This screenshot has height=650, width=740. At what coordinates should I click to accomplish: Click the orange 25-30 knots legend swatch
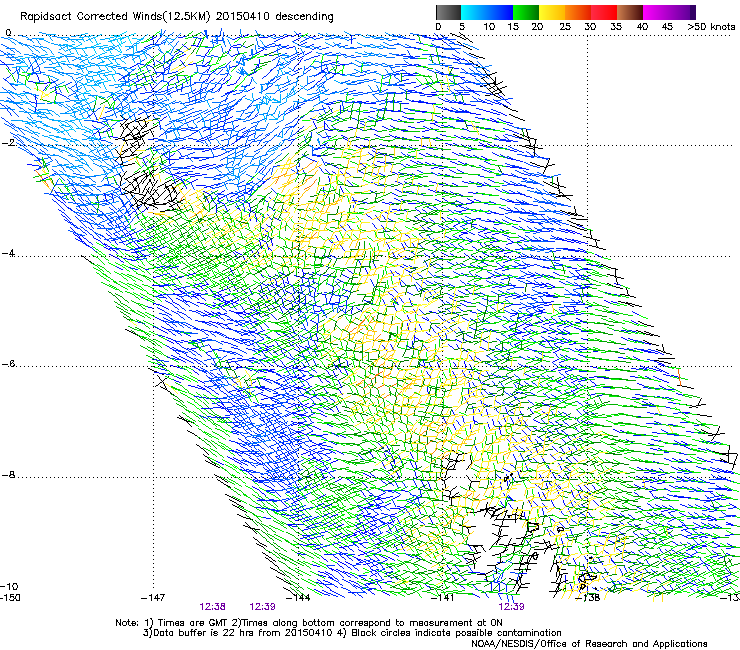point(578,12)
